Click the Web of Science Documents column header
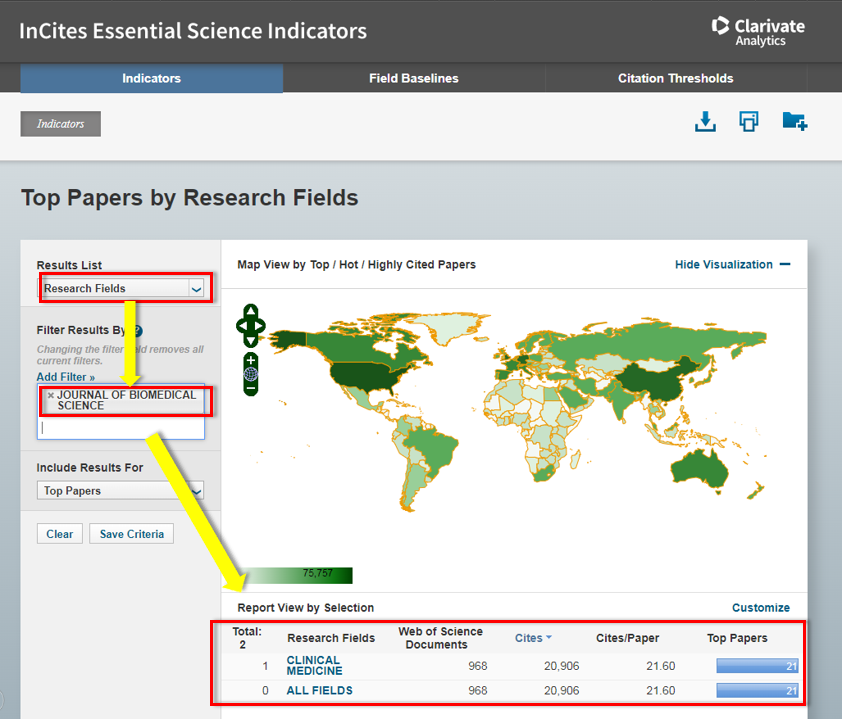The image size is (843, 719). (440, 638)
